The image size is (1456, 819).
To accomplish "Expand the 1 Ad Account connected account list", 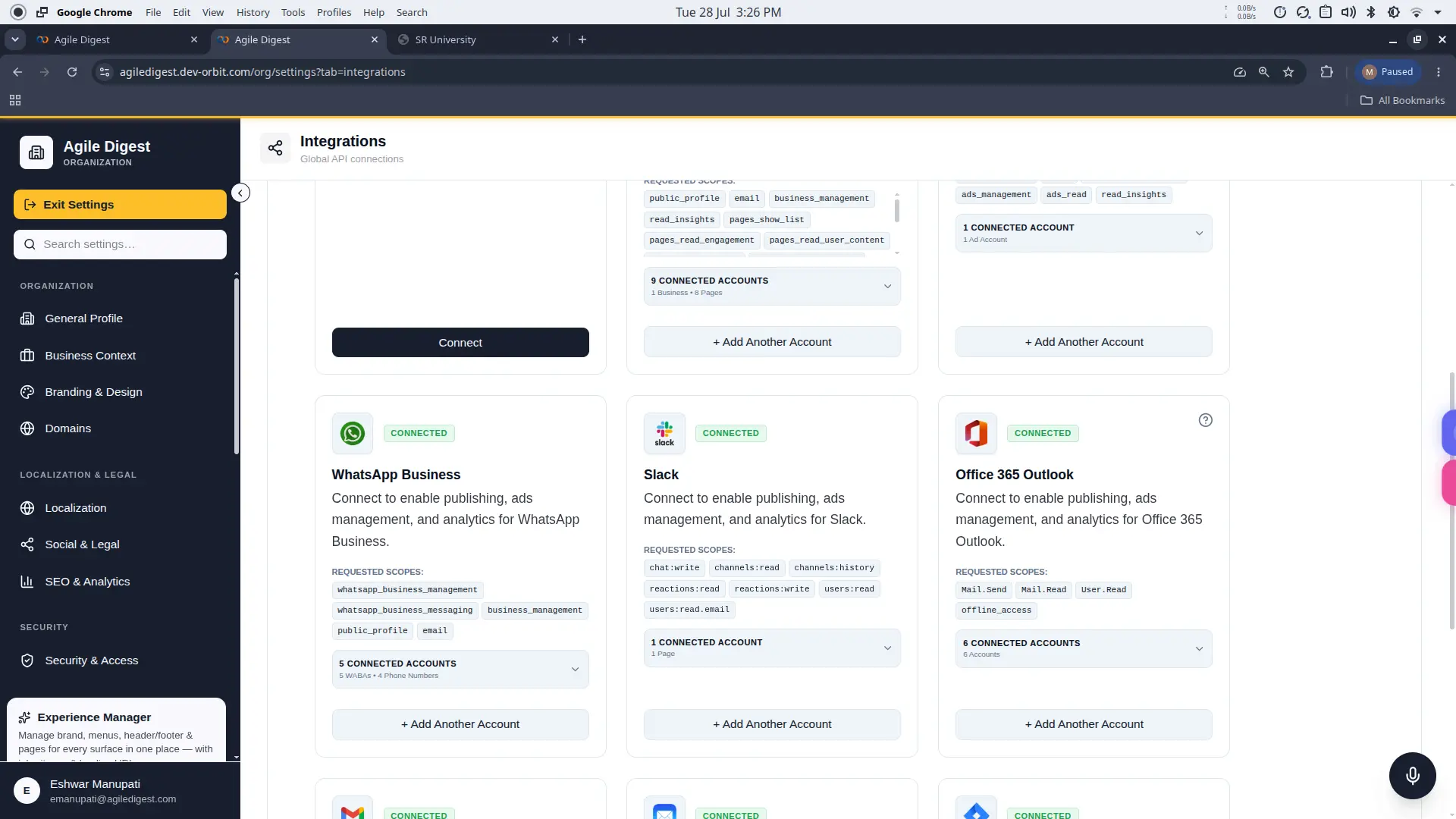I will 1084,233.
